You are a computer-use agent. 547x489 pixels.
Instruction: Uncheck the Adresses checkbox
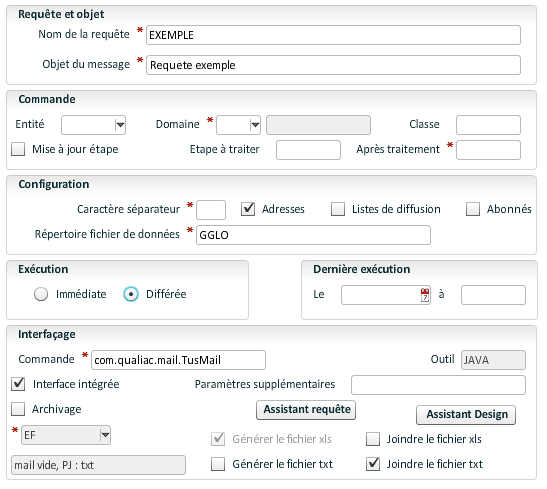[248, 209]
